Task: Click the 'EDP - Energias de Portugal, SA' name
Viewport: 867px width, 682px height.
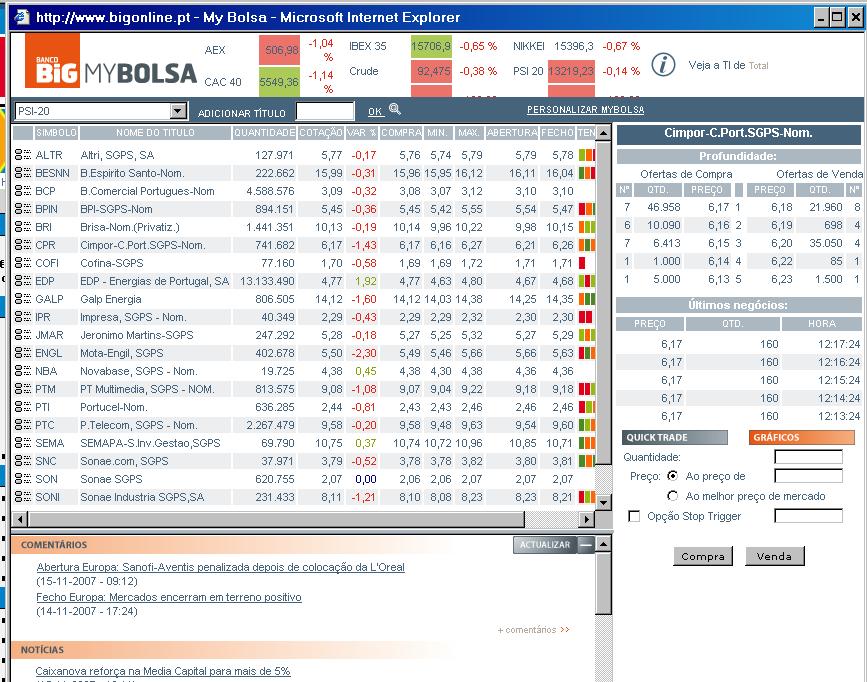Action: tap(154, 281)
